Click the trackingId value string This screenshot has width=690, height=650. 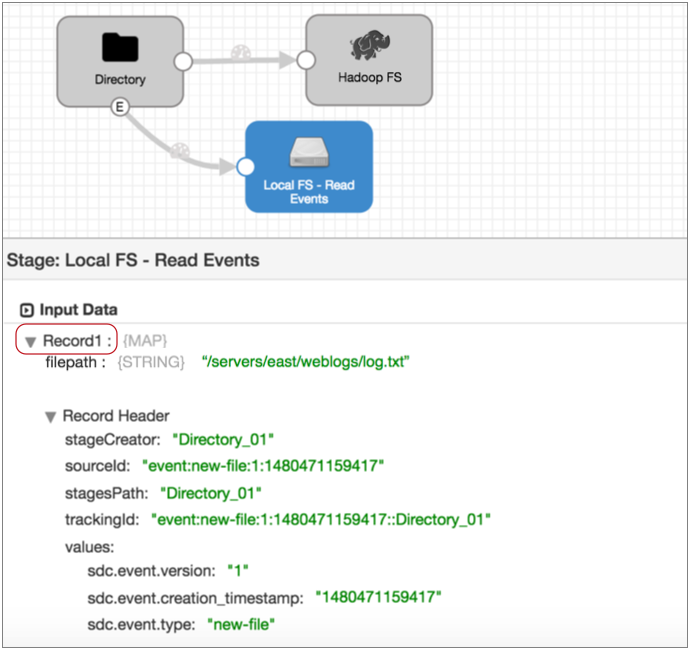click(320, 519)
